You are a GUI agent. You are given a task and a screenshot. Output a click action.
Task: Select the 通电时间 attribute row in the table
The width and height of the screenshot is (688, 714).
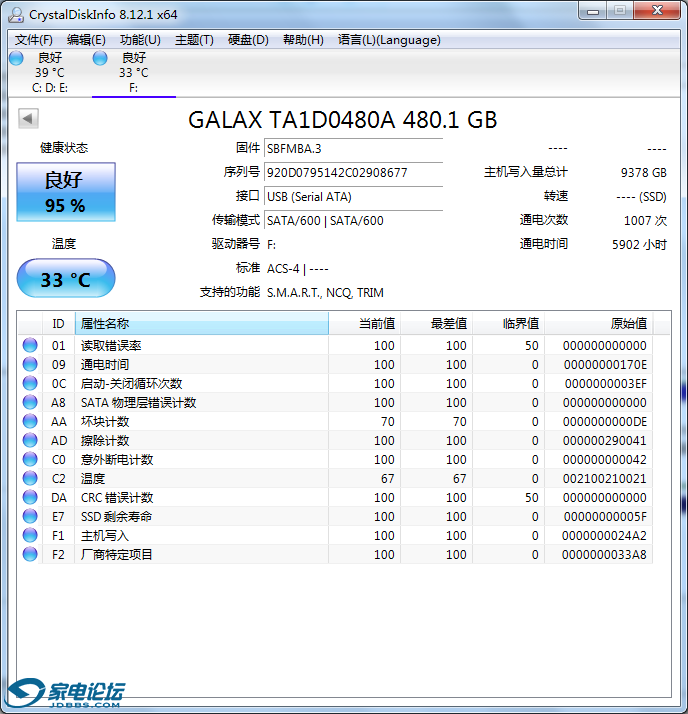coord(335,364)
